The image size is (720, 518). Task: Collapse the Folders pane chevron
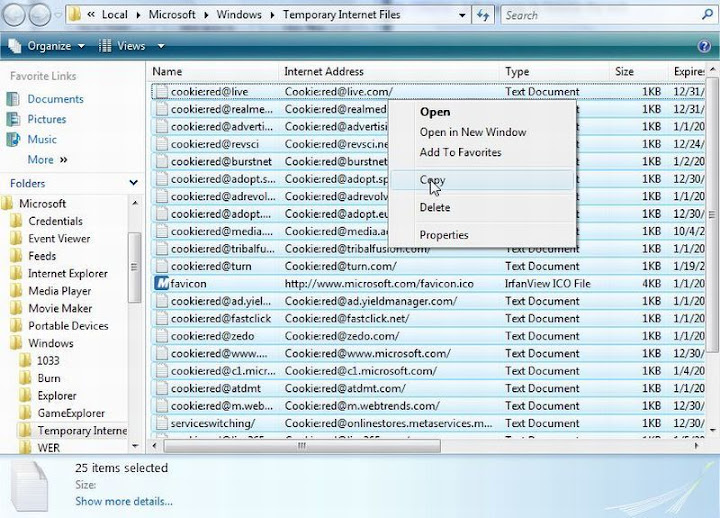134,183
